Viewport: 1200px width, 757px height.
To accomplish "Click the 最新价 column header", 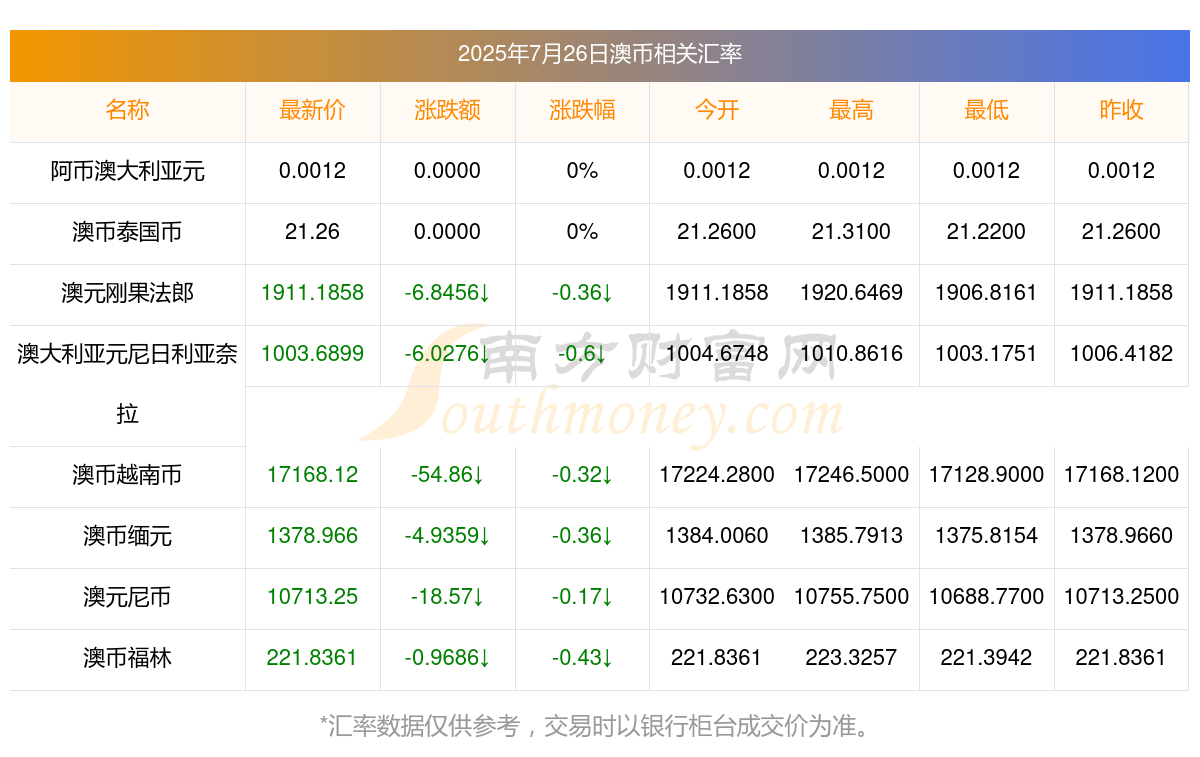I will (x=312, y=110).
